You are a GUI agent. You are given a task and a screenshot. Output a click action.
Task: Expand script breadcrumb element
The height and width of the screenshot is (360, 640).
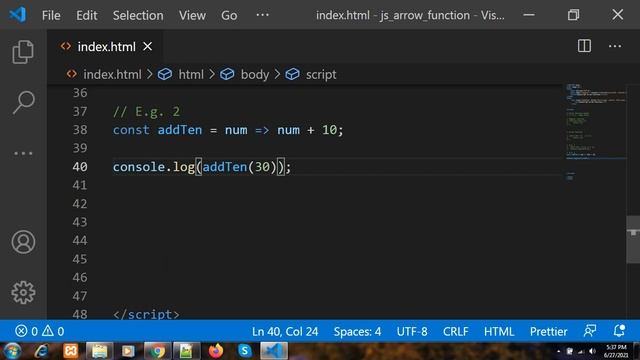click(x=321, y=75)
